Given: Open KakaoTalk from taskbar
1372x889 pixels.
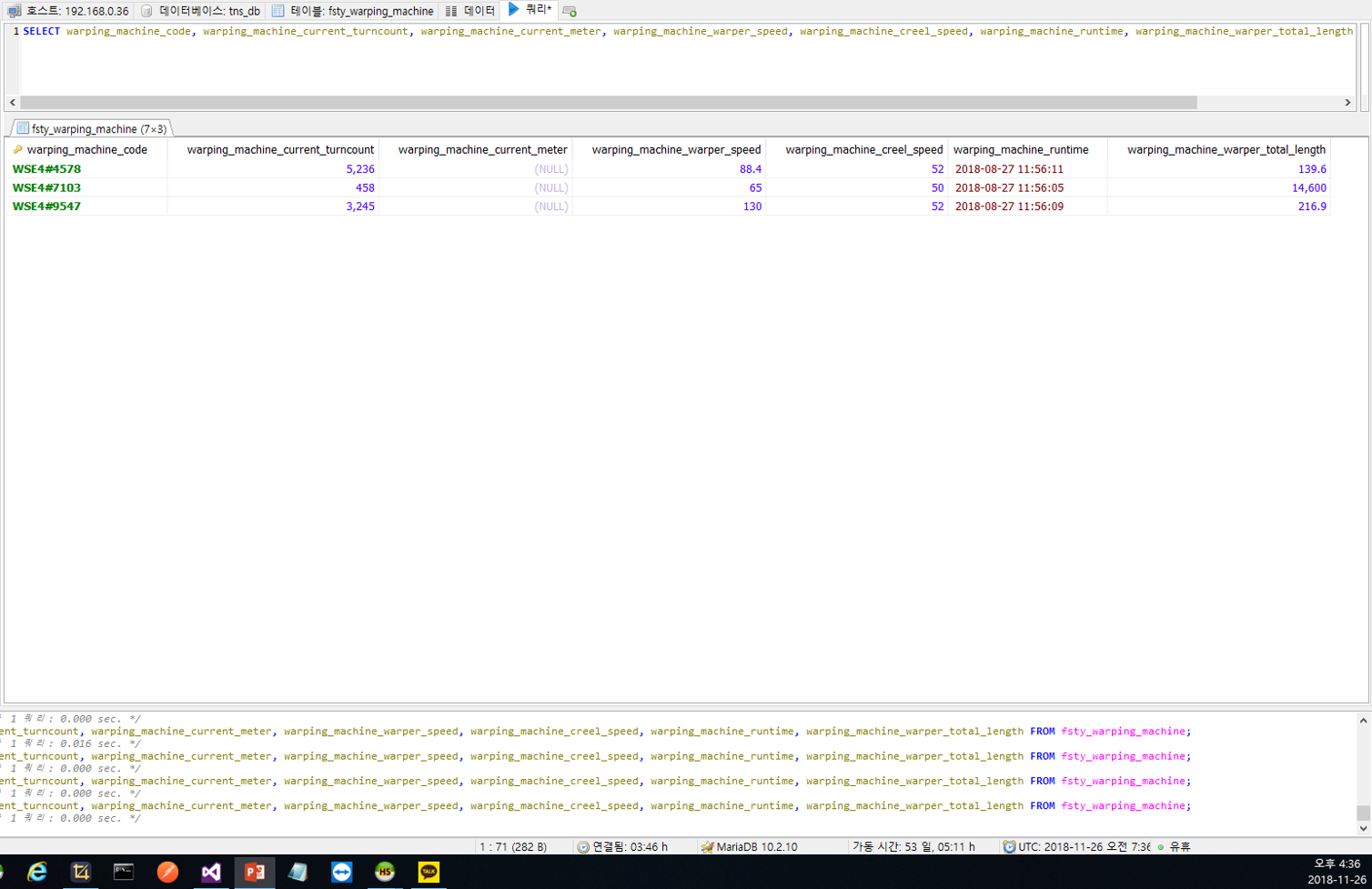Looking at the screenshot, I should click(428, 872).
